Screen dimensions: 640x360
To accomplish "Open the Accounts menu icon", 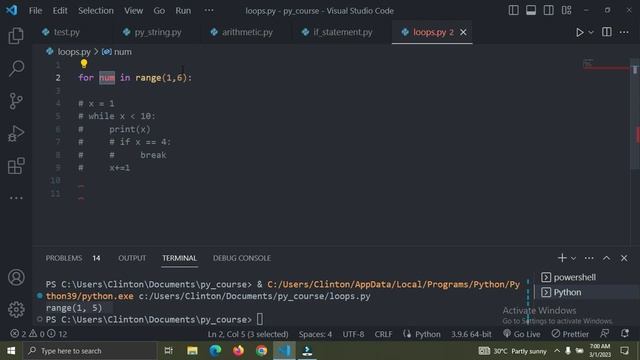I will pos(16,278).
